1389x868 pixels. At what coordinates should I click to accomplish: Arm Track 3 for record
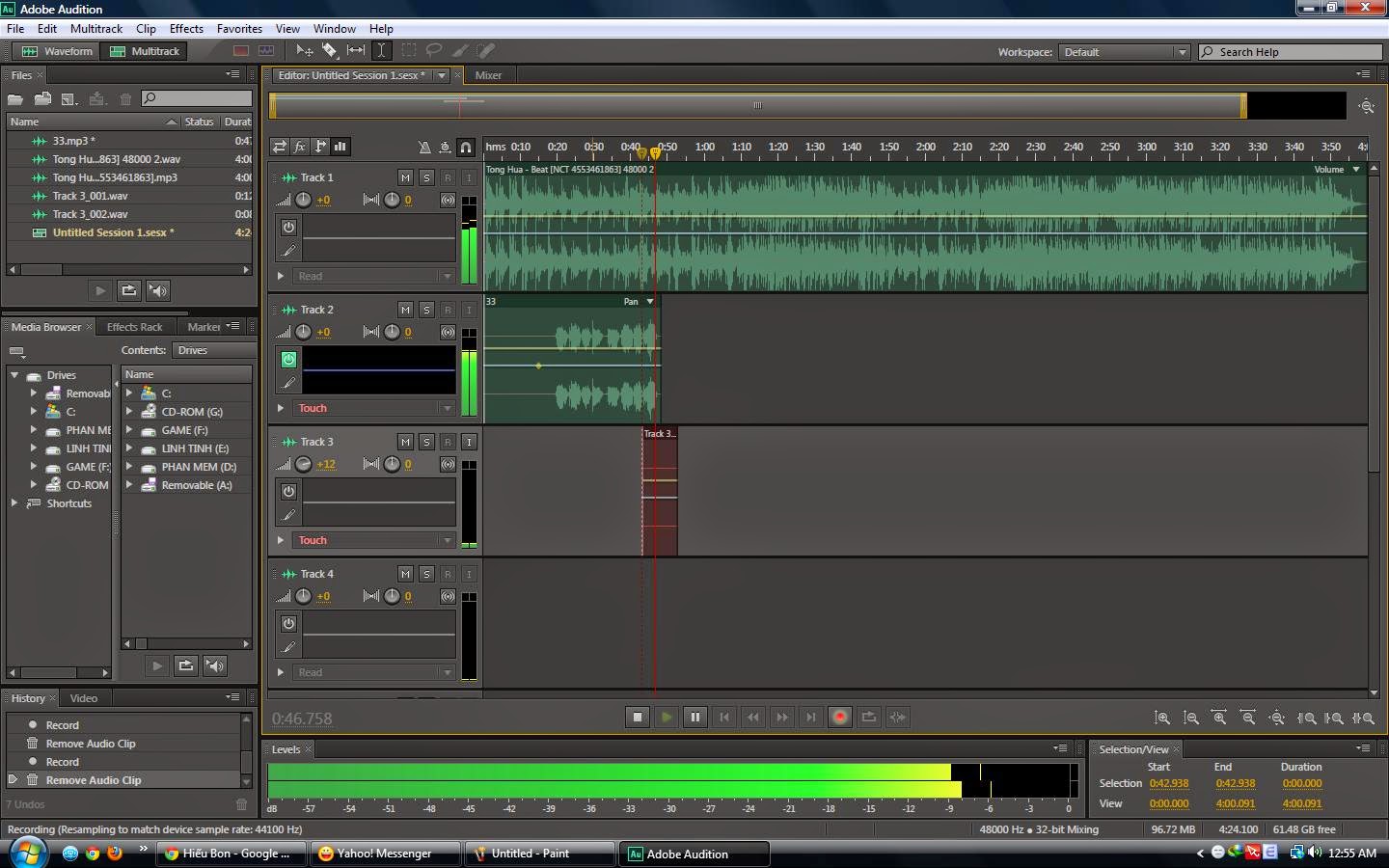pyautogui.click(x=448, y=442)
